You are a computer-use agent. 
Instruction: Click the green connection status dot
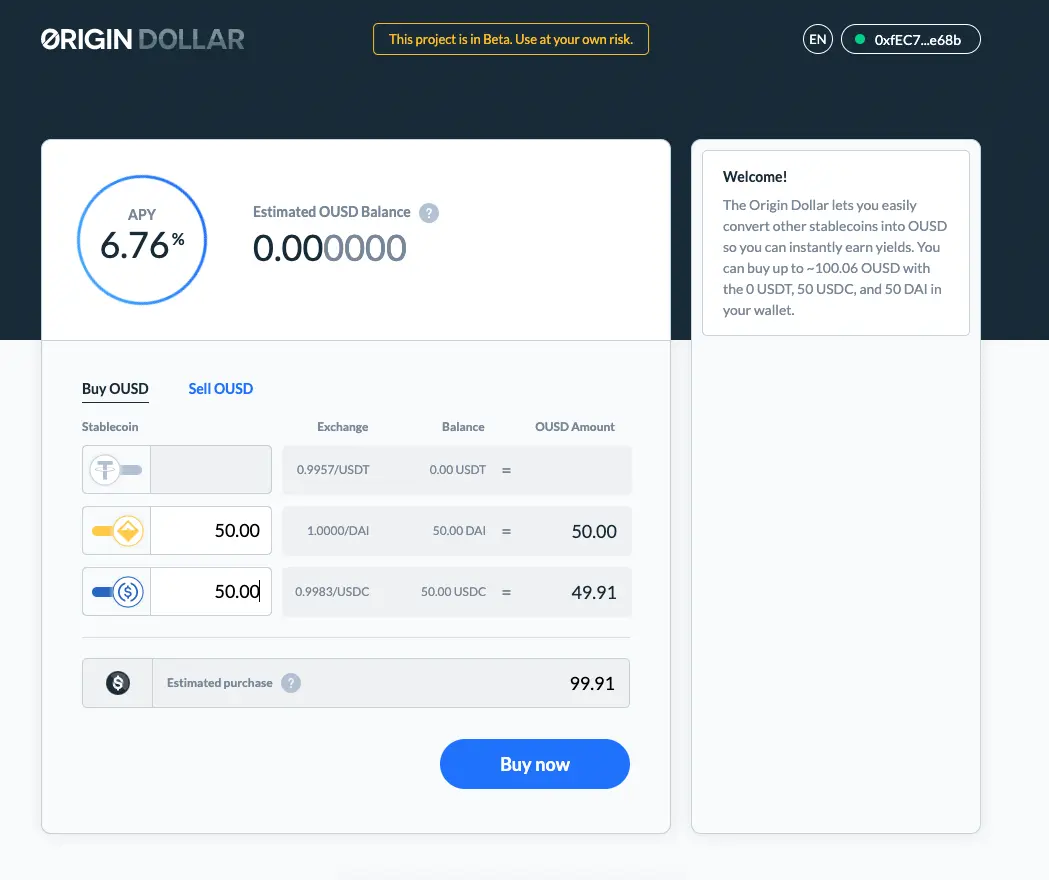(x=860, y=39)
